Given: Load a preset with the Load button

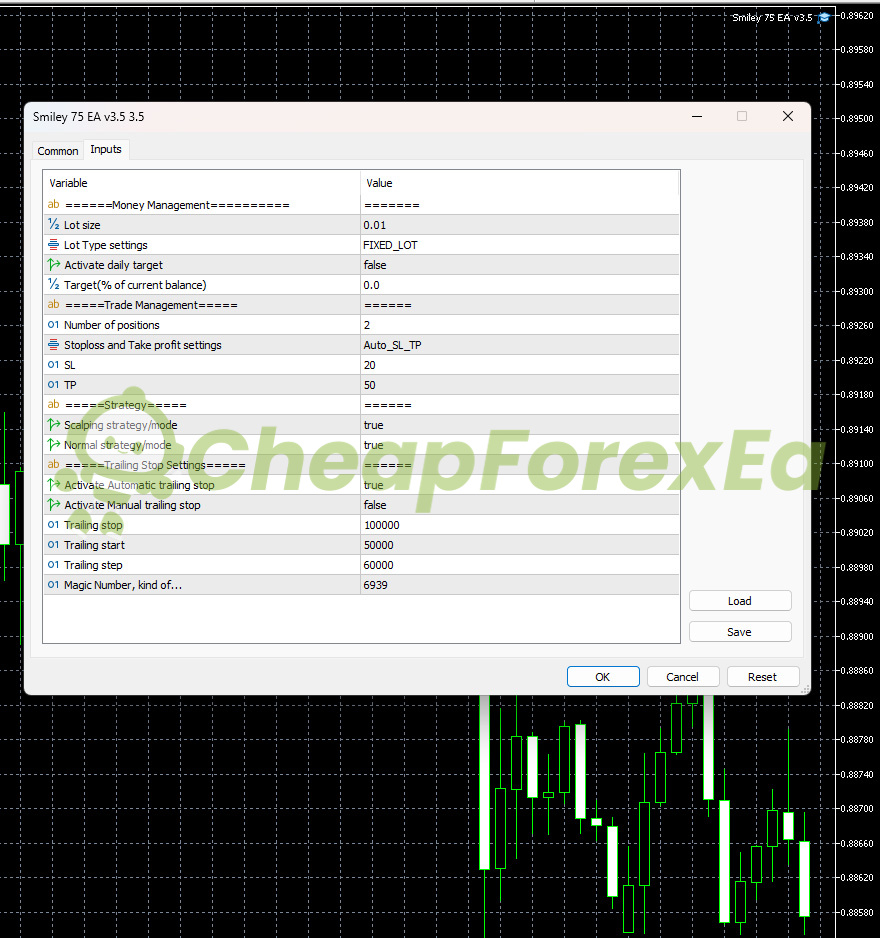Looking at the screenshot, I should (x=740, y=601).
